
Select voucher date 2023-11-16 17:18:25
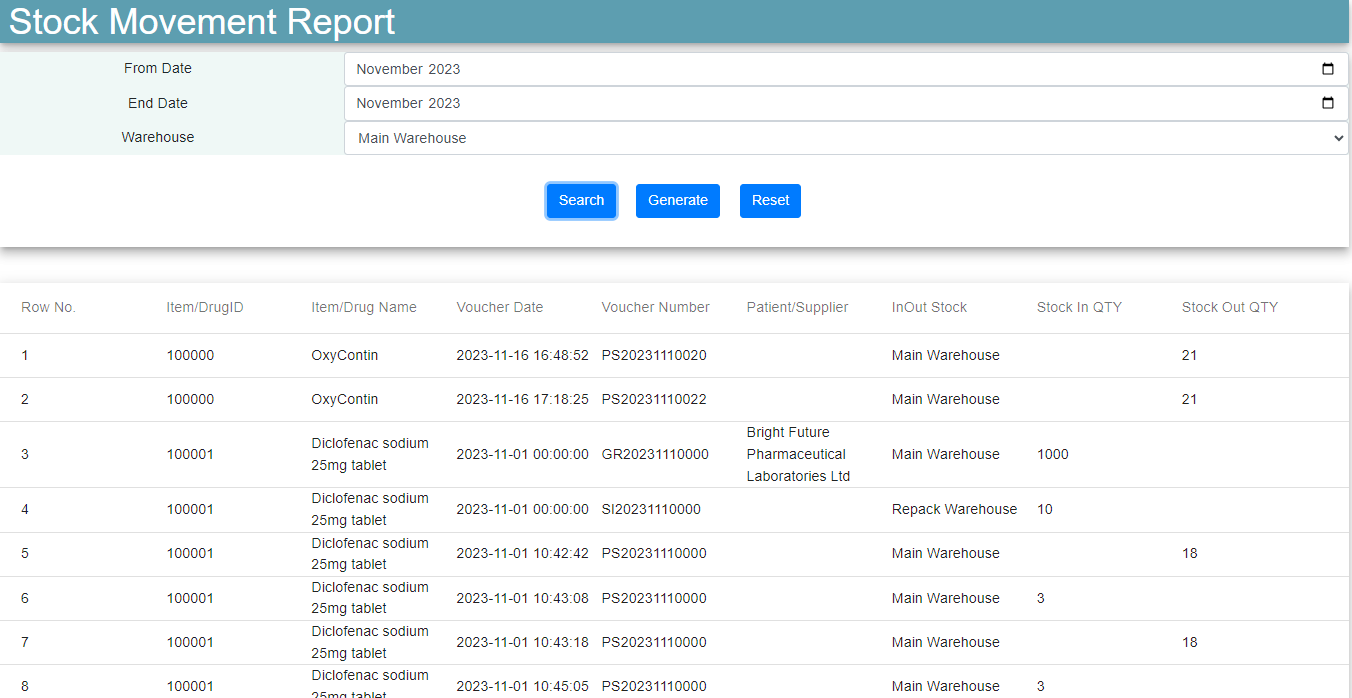coord(523,399)
